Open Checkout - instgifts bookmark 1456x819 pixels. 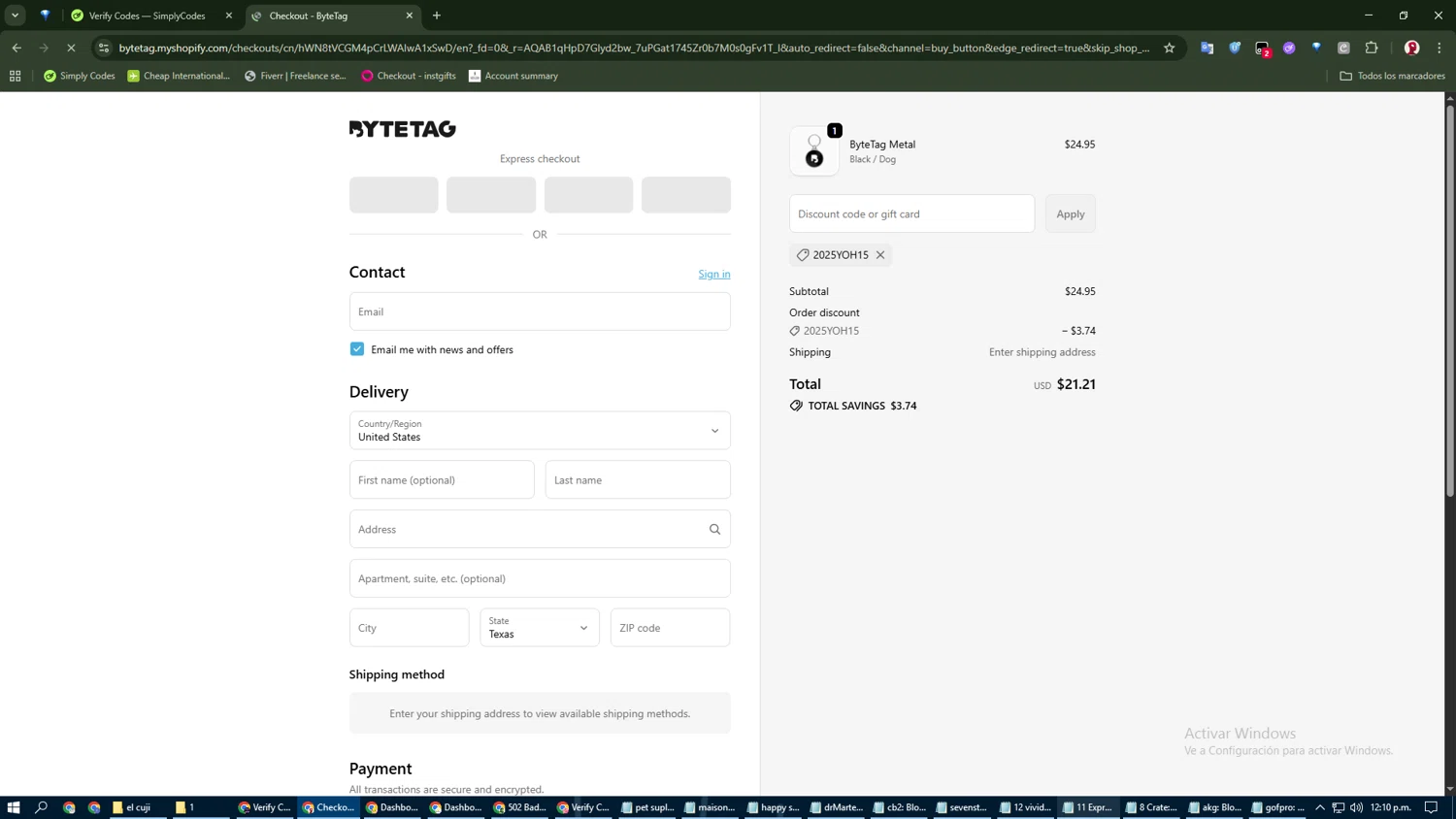tap(409, 76)
